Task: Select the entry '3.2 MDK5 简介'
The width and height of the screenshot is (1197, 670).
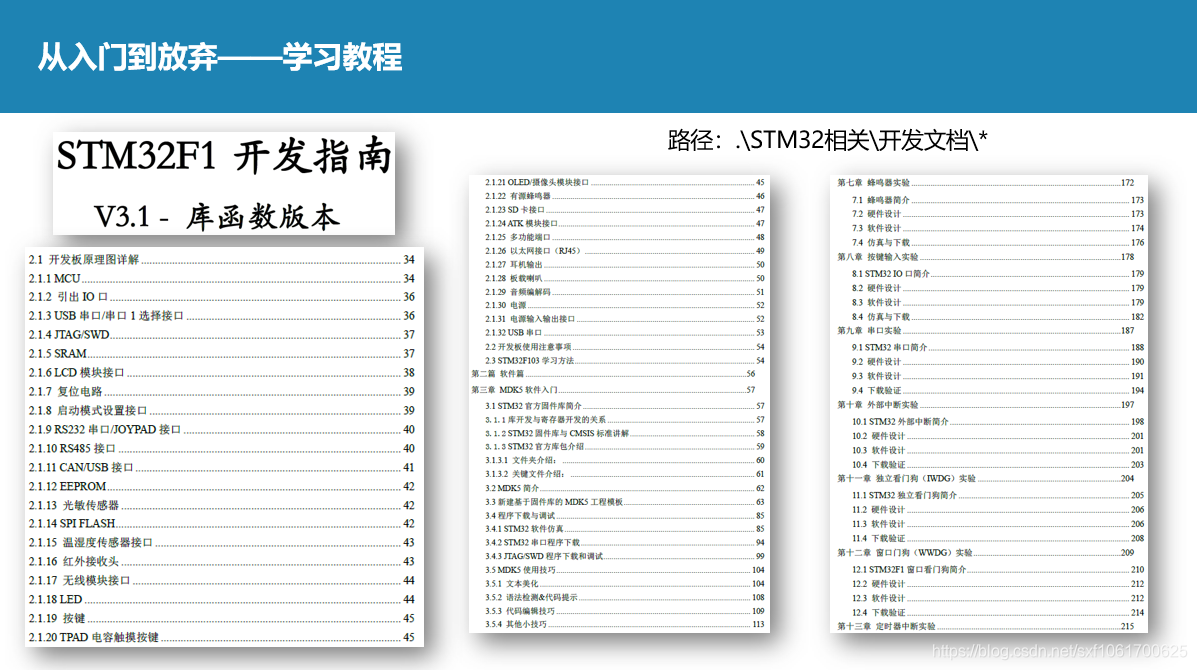Action: (x=624, y=488)
